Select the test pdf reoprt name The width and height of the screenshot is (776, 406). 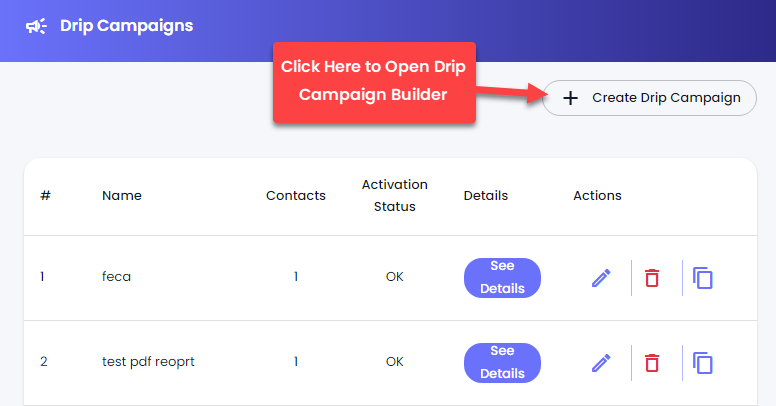[148, 362]
